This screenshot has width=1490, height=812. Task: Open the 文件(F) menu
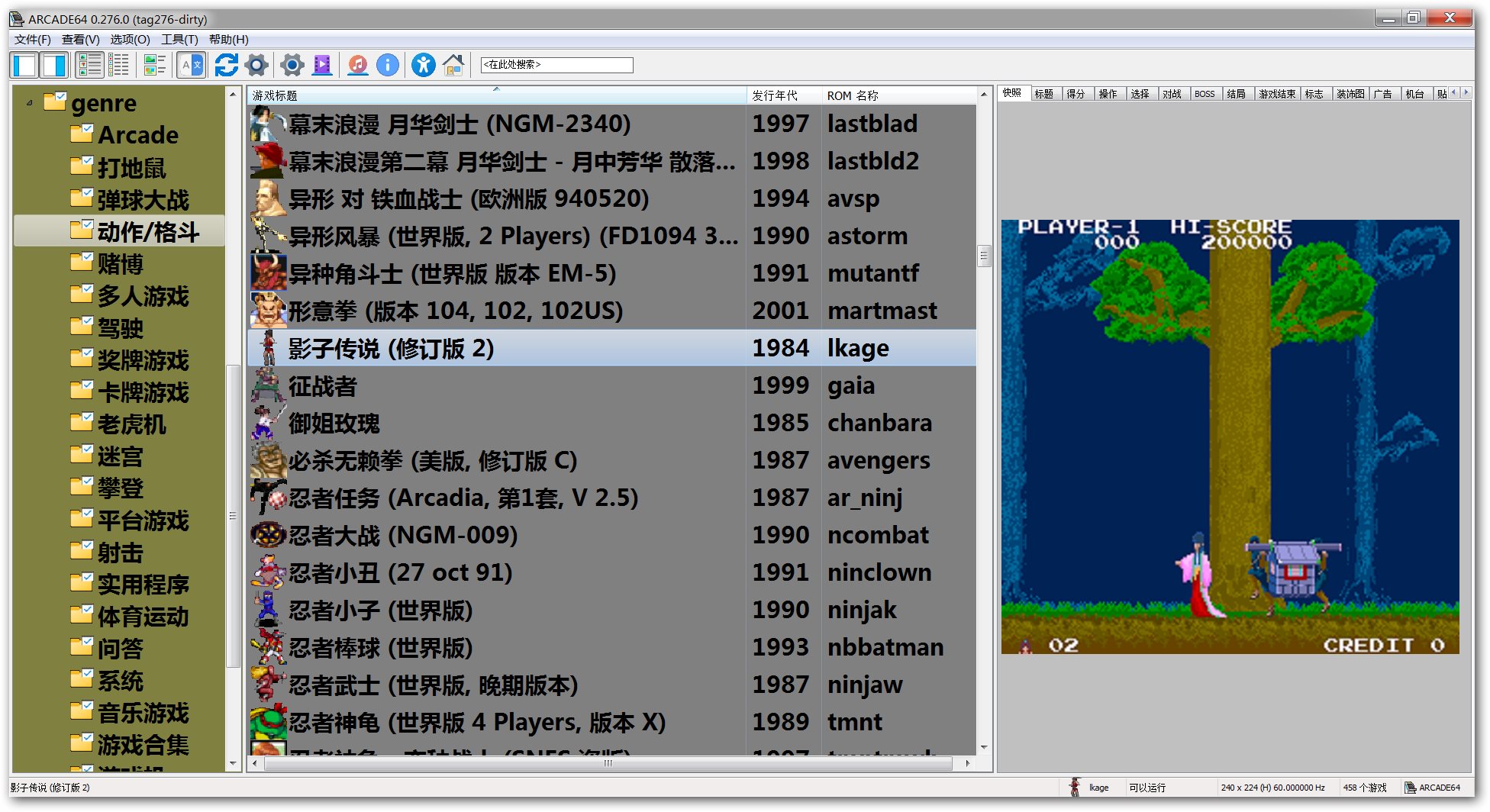tap(32, 40)
